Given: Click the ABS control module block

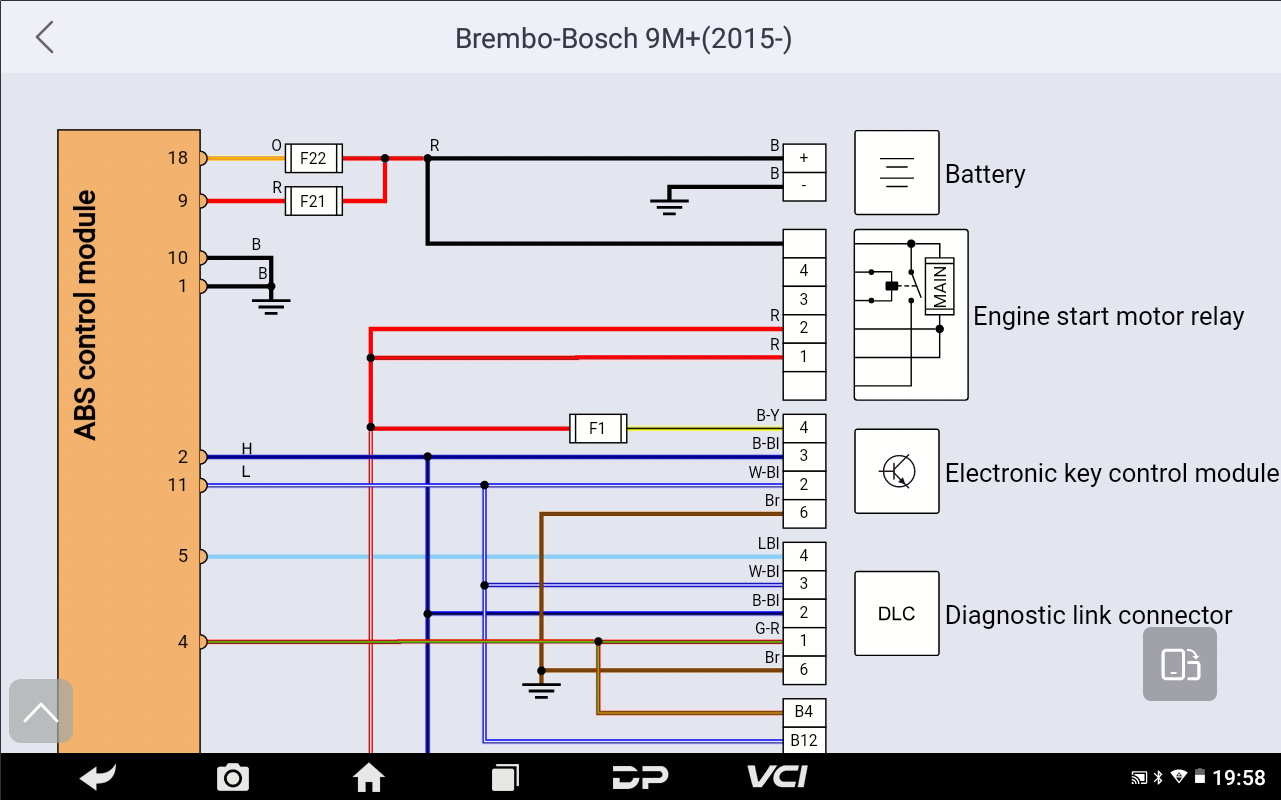Looking at the screenshot, I should click(129, 440).
